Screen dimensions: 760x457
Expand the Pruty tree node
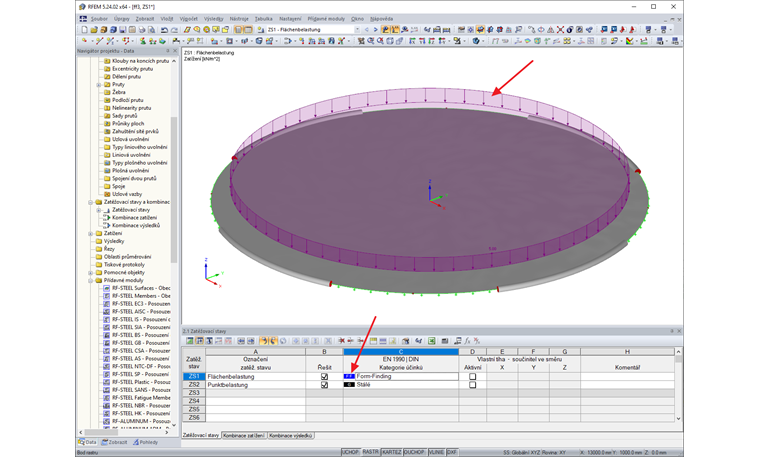tap(98, 84)
